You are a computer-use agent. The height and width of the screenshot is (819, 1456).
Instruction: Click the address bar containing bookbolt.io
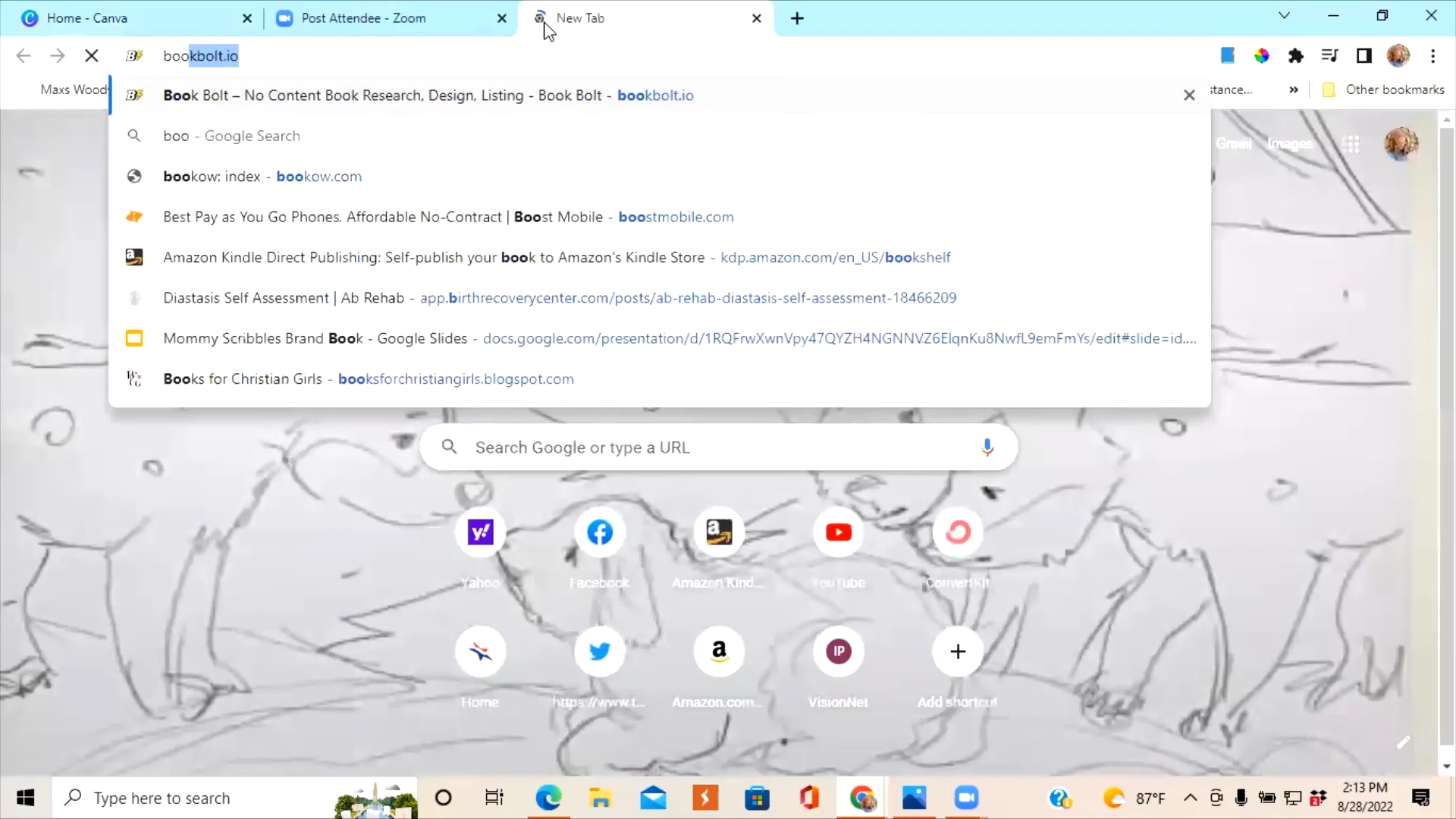(660, 55)
